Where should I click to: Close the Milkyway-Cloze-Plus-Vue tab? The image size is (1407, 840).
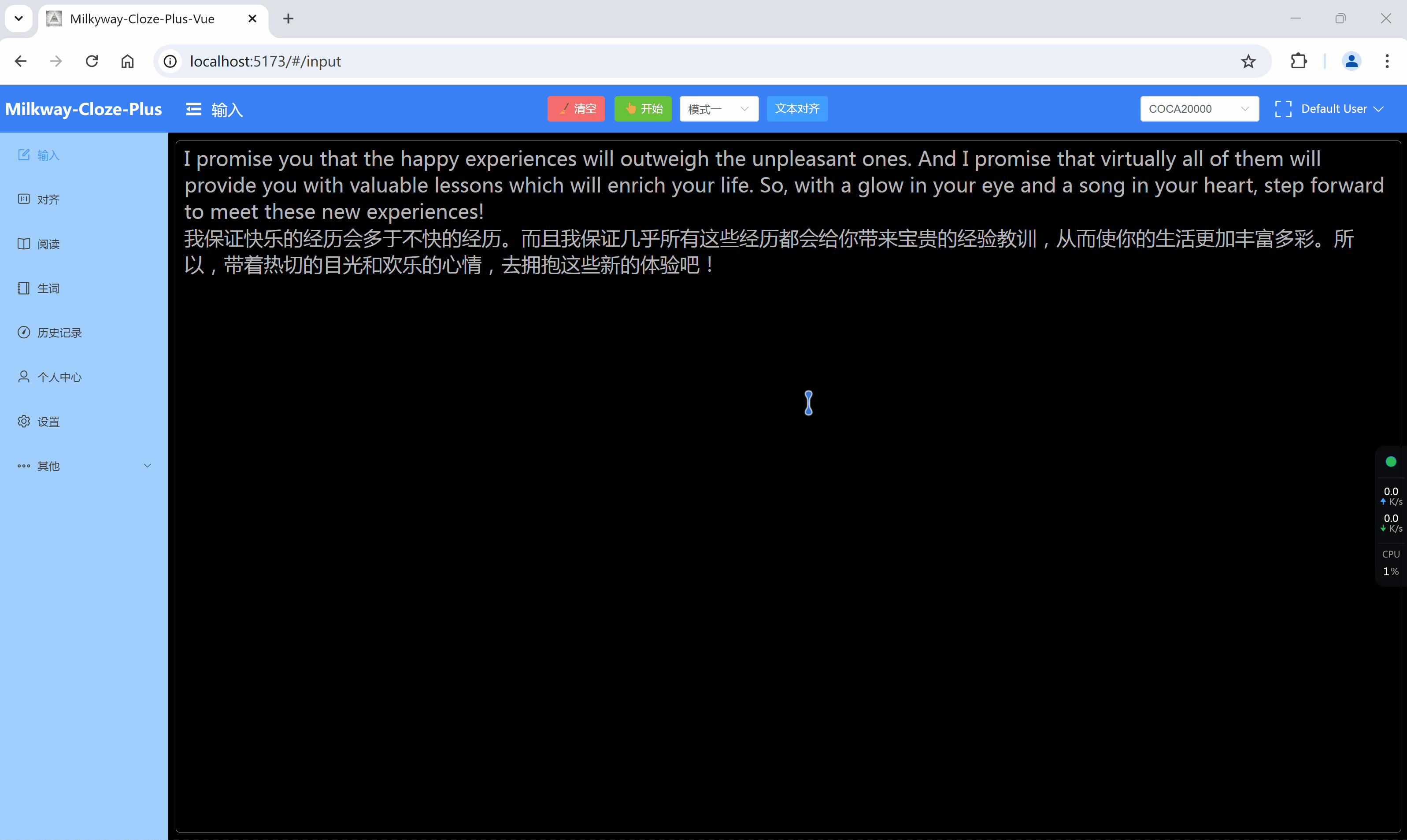(x=252, y=19)
